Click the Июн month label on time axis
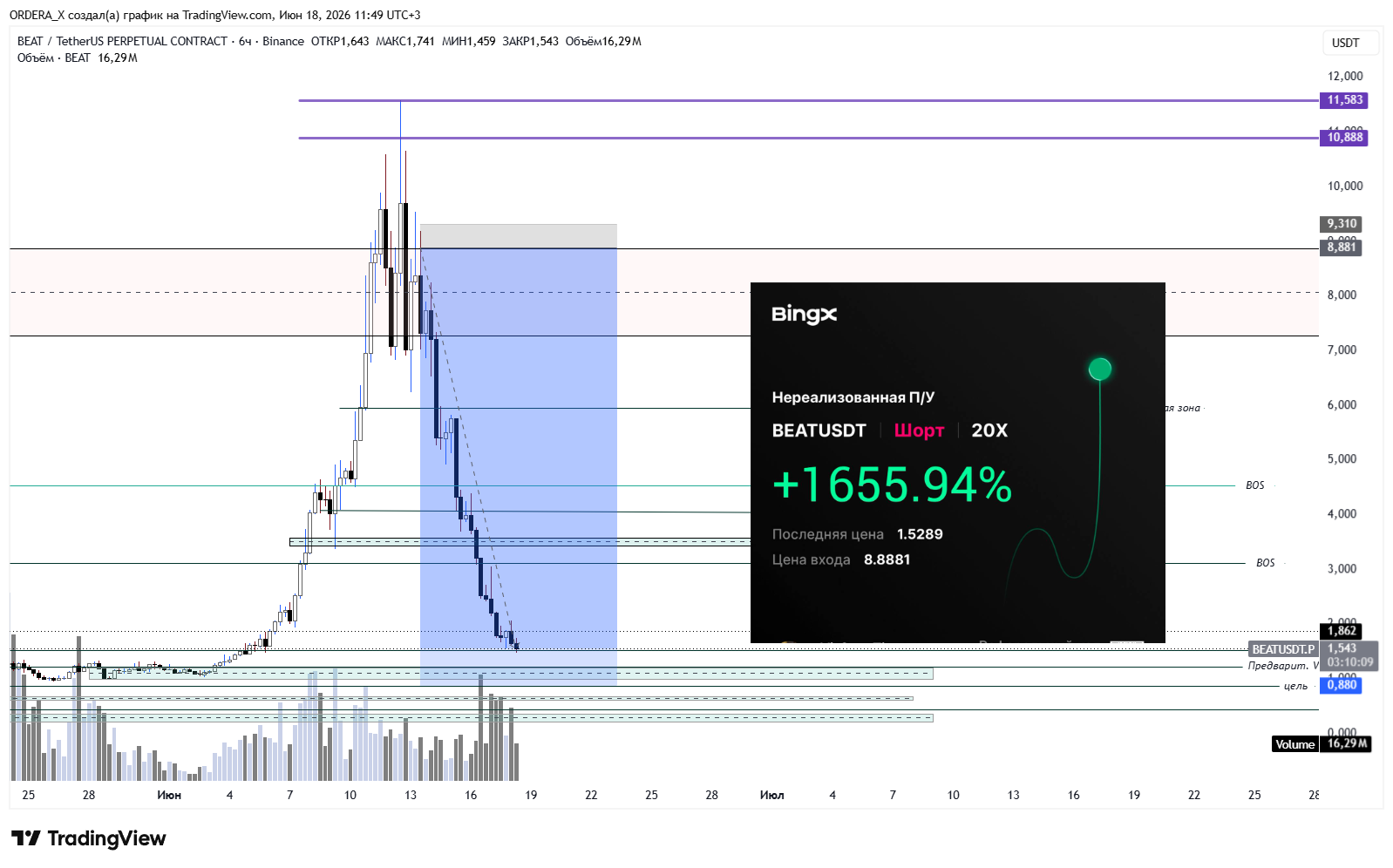 (x=169, y=795)
